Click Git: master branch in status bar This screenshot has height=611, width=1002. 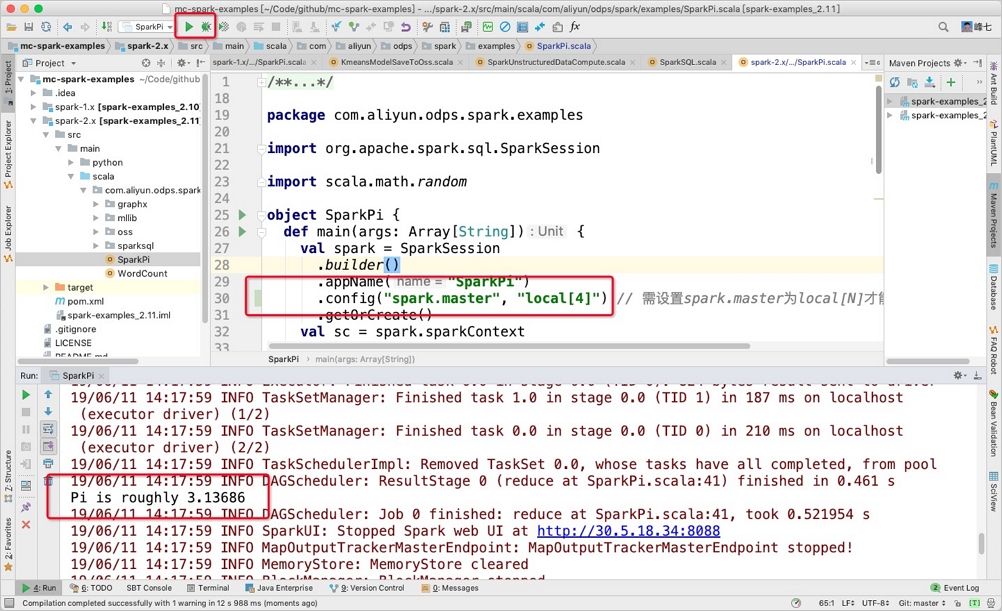click(x=921, y=603)
